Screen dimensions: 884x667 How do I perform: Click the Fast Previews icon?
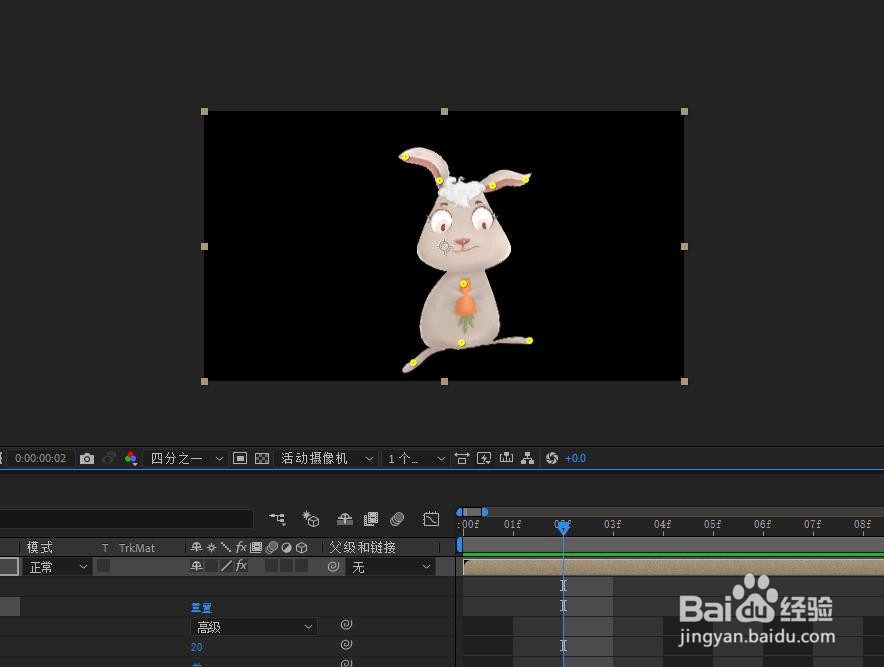484,458
